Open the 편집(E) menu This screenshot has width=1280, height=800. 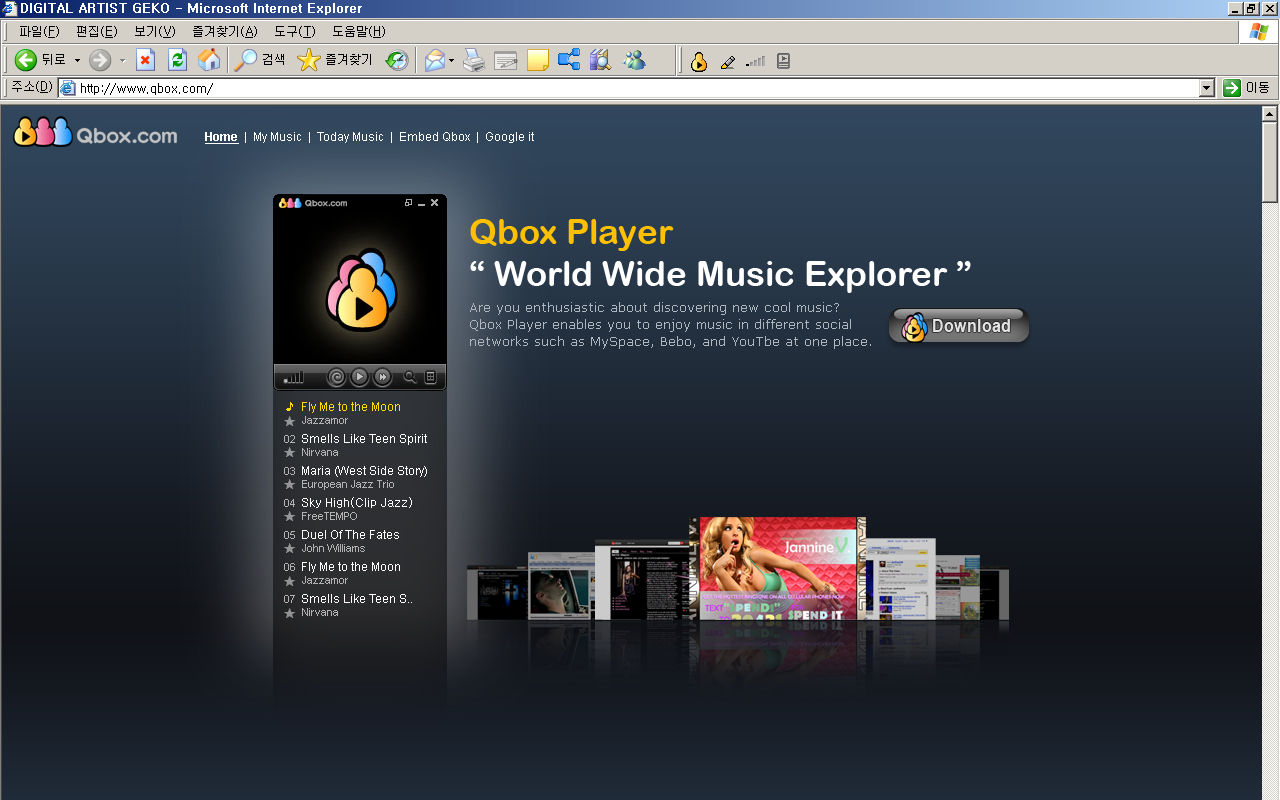click(96, 32)
